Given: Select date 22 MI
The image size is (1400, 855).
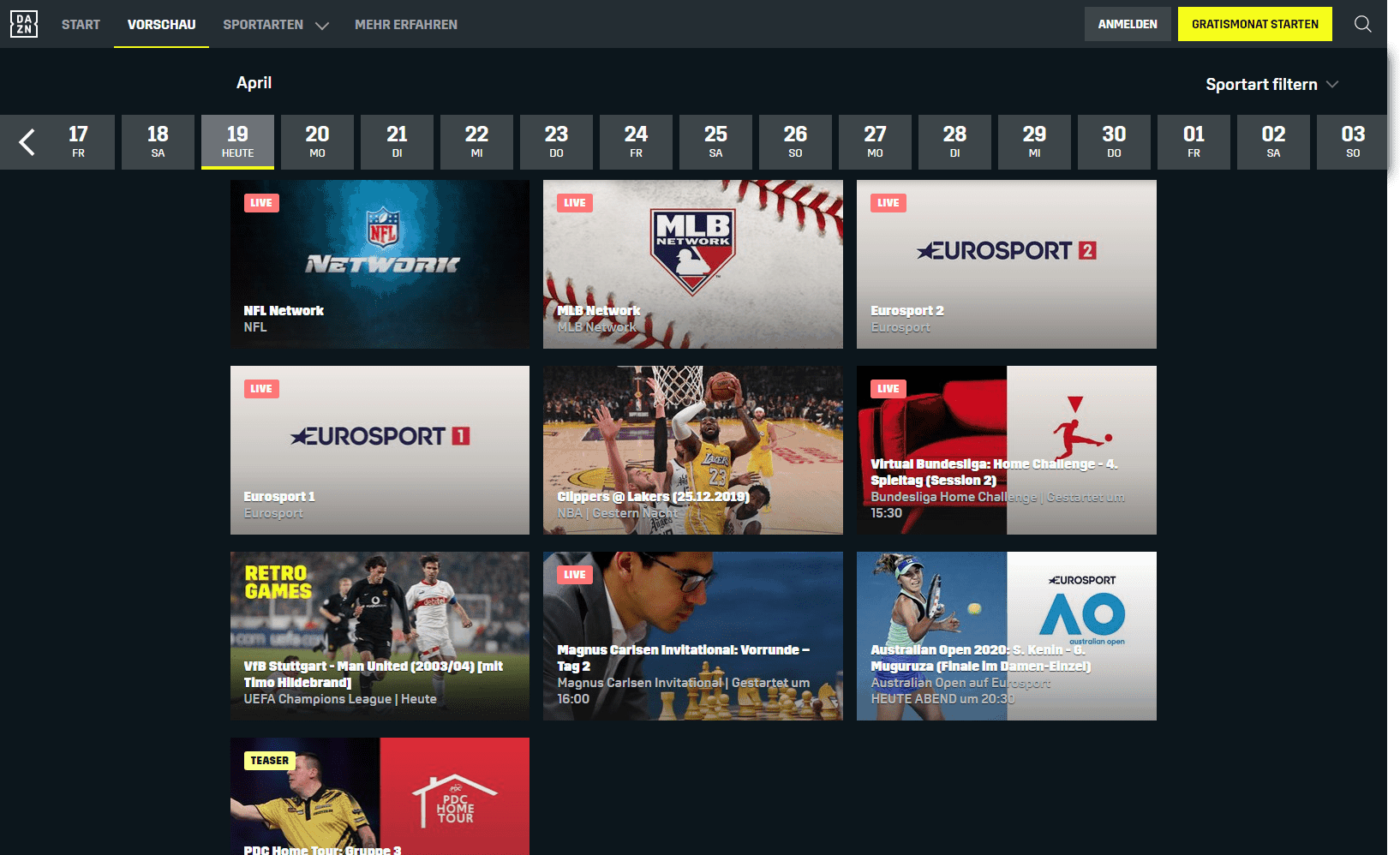Looking at the screenshot, I should click(476, 142).
